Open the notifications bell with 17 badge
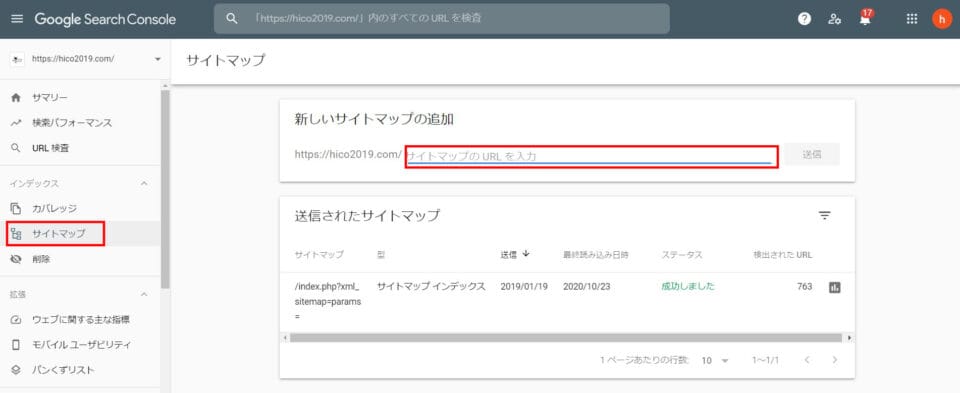This screenshot has width=960, height=393. pos(865,18)
